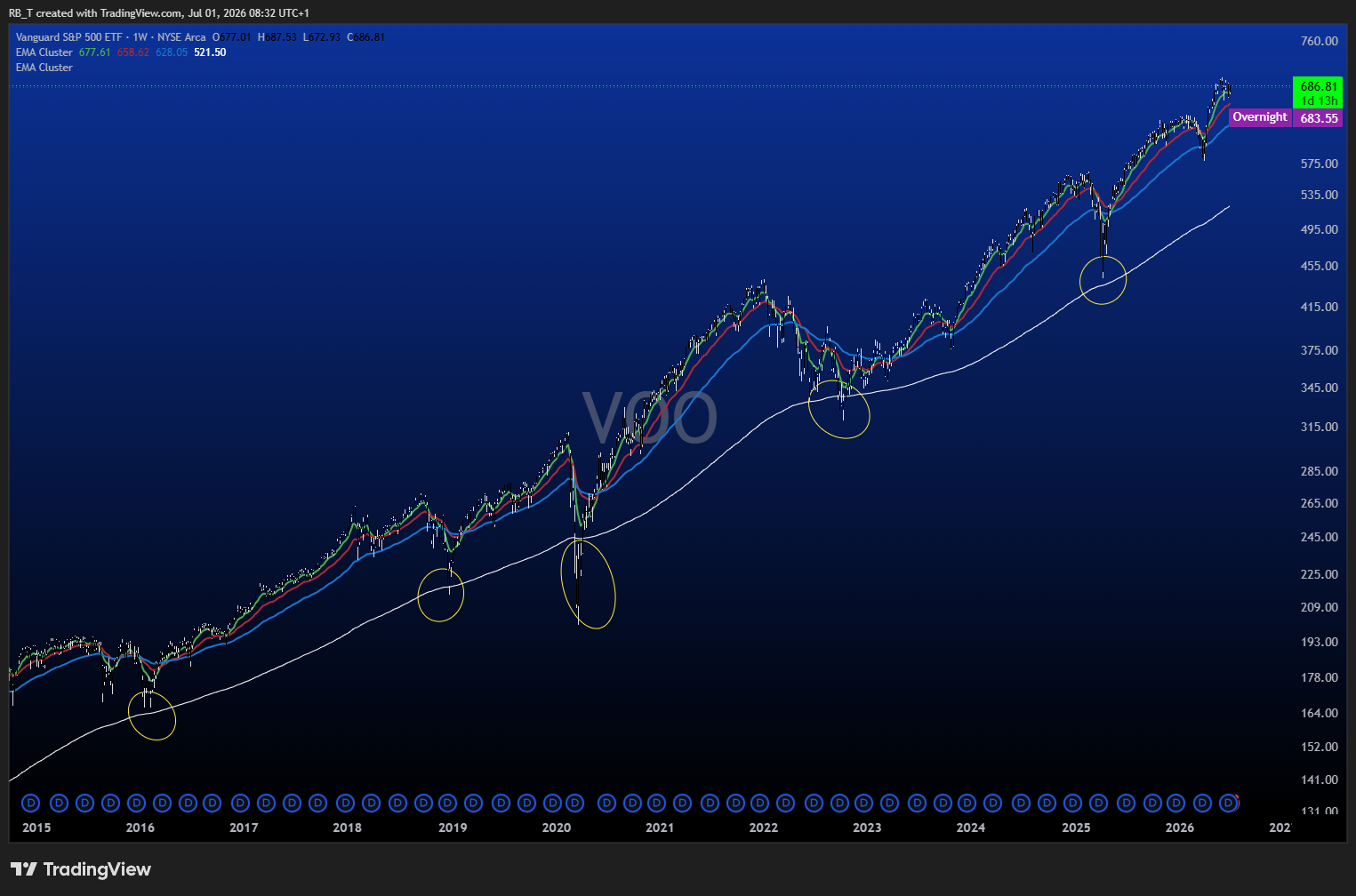Click the purple 683.55 overnight price label
1356x896 pixels.
click(x=1319, y=118)
